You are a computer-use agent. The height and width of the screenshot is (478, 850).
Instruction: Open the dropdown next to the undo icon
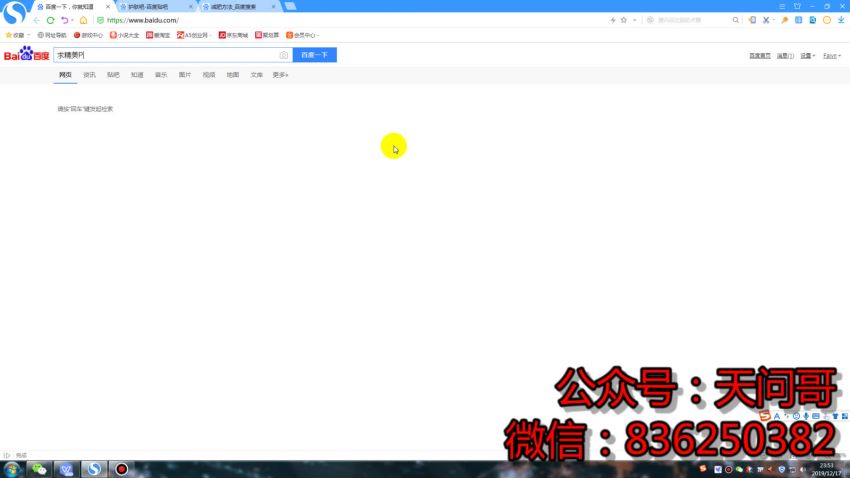[72, 21]
